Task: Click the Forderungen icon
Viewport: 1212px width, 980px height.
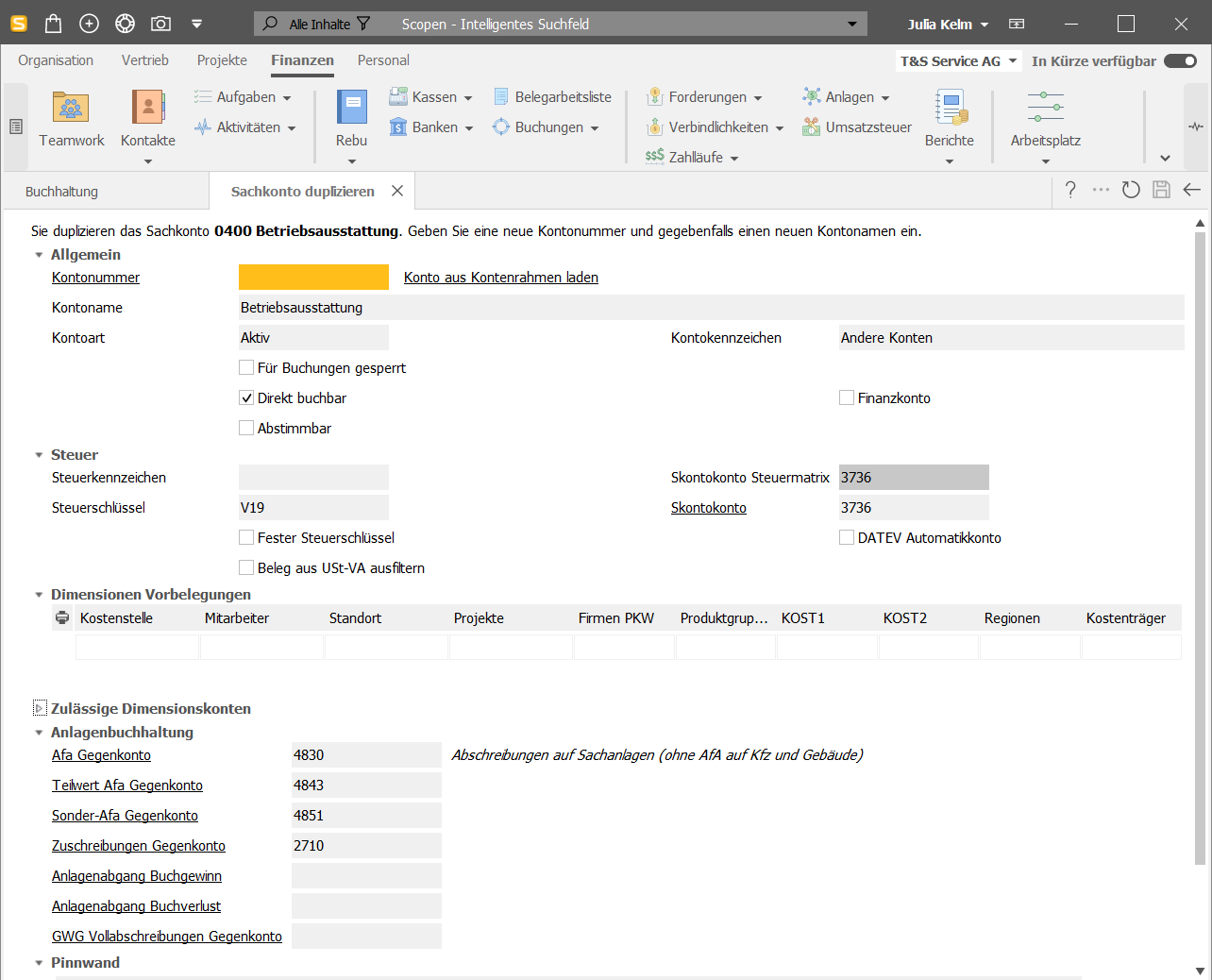Action: click(x=655, y=96)
